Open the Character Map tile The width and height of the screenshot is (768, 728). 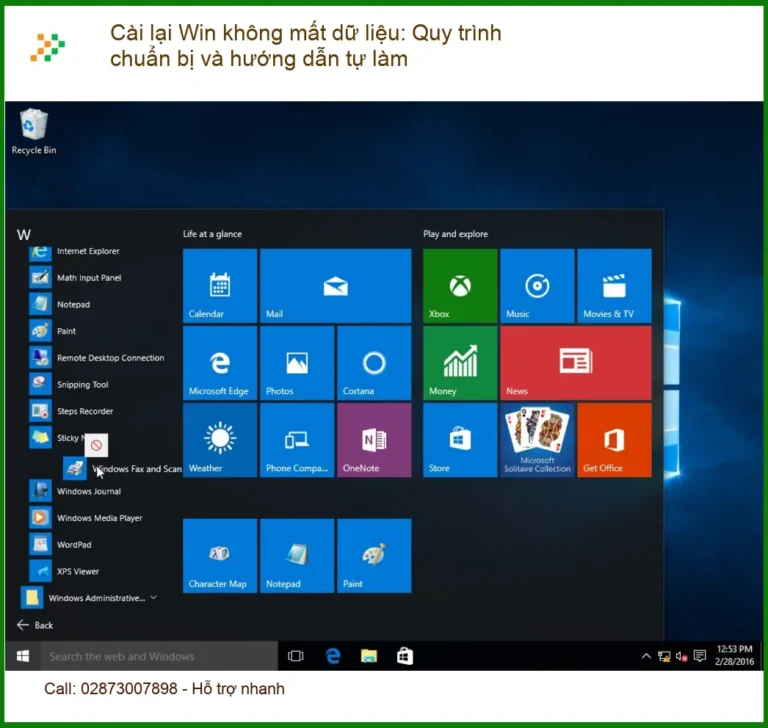click(x=220, y=556)
